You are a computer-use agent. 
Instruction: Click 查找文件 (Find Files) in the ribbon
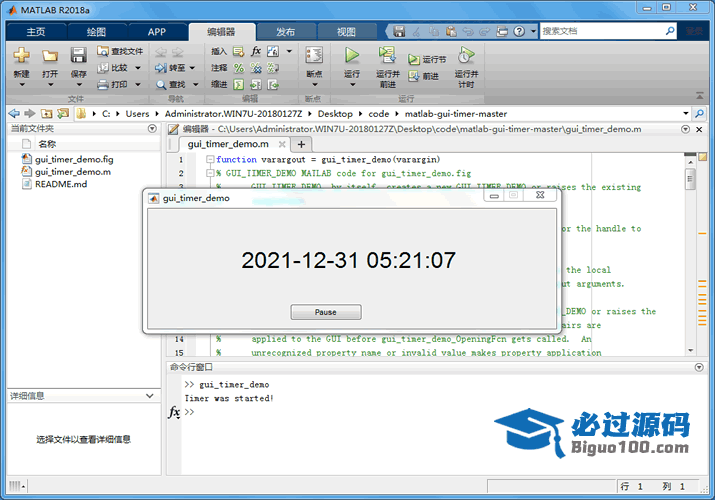point(120,51)
